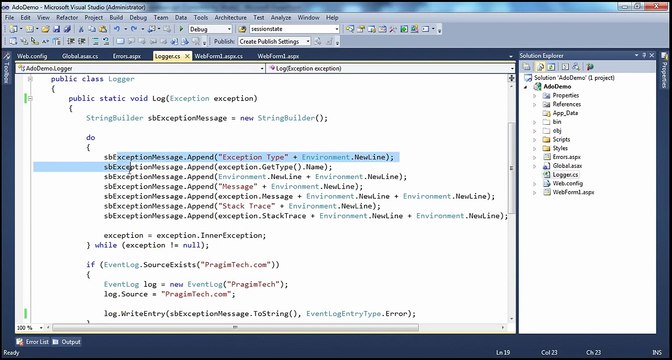
Task: Switch to the WebForm1.aspx.cs tab
Action: 219,56
